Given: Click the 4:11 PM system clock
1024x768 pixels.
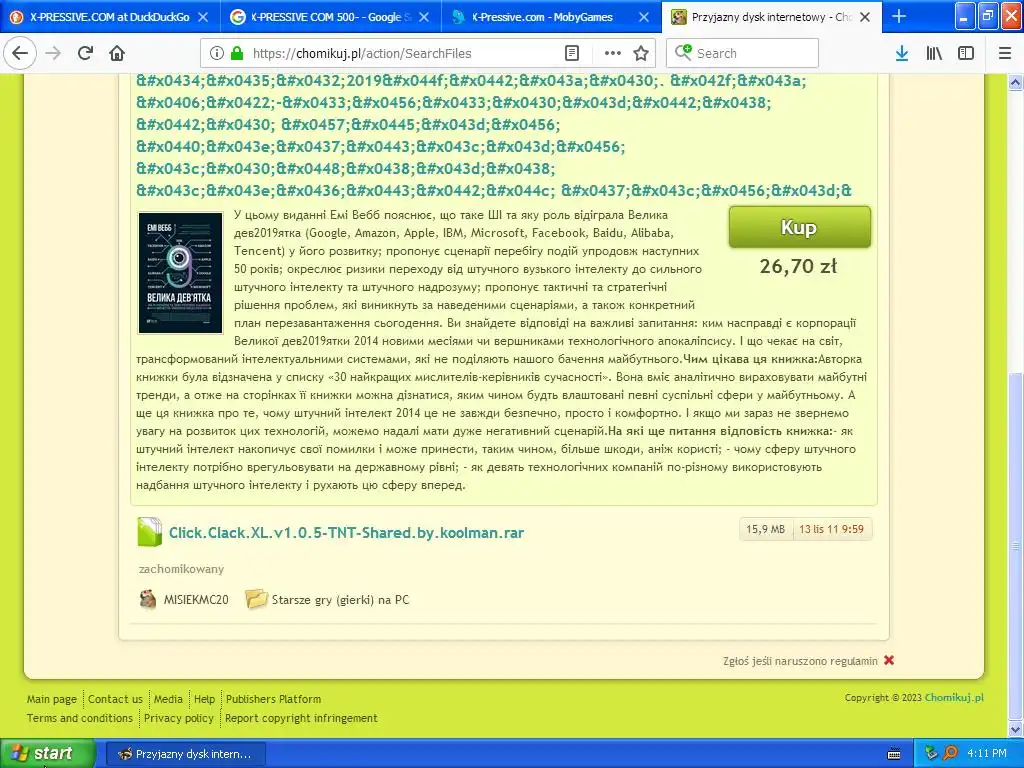Looking at the screenshot, I should [x=987, y=754].
